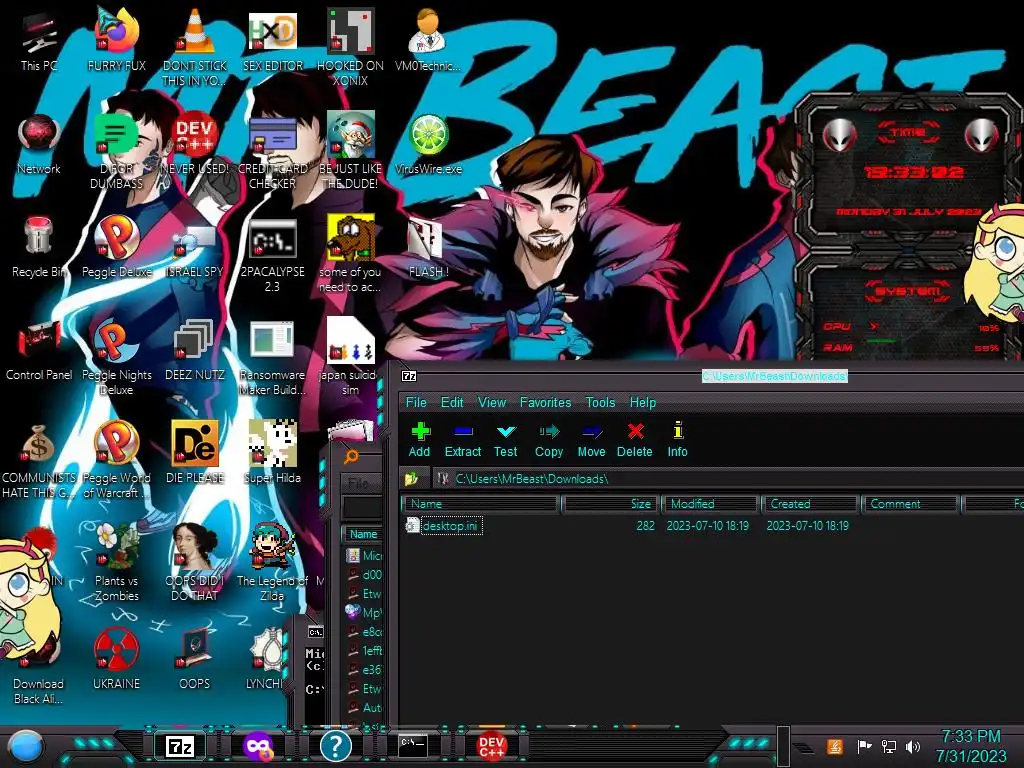Click the Dev-C++ taskbar button

pyautogui.click(x=491, y=746)
